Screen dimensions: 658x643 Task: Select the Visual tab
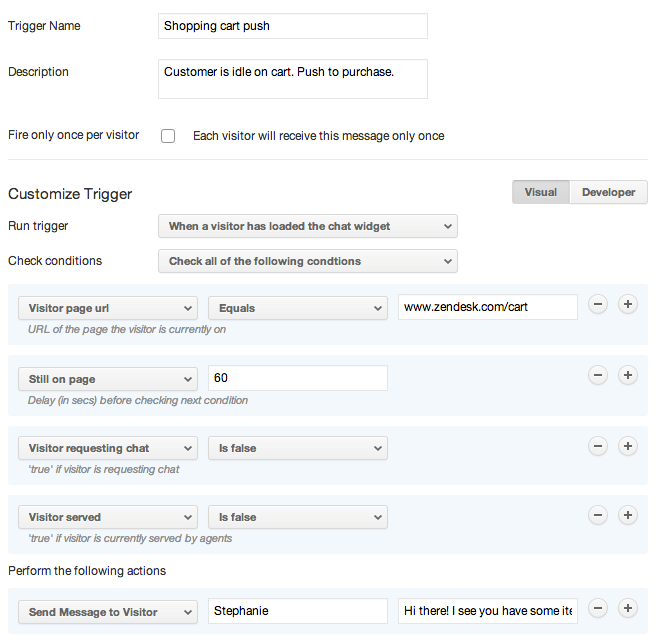tap(540, 192)
